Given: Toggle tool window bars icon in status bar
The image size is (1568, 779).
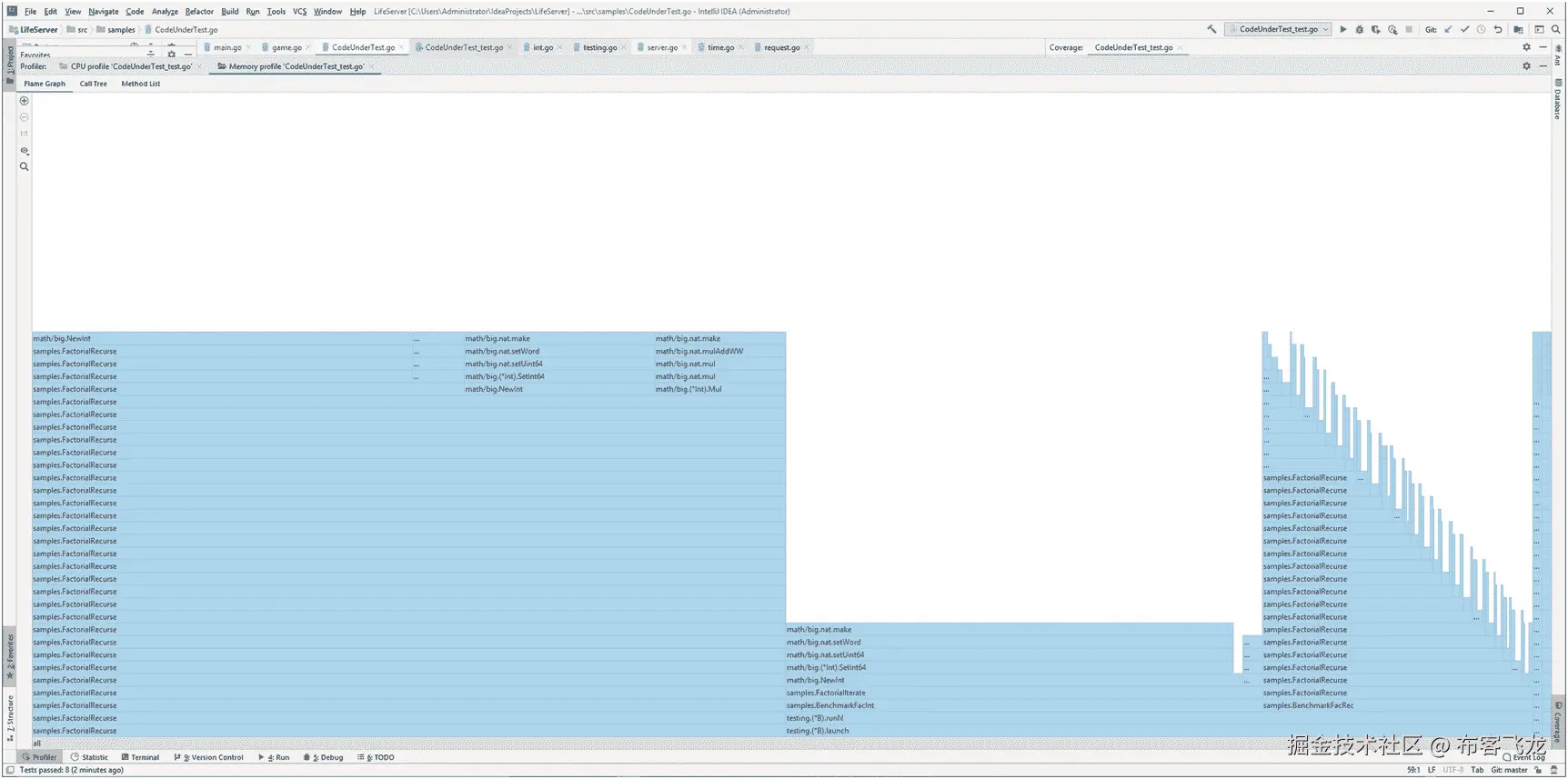Looking at the screenshot, I should (x=9, y=770).
